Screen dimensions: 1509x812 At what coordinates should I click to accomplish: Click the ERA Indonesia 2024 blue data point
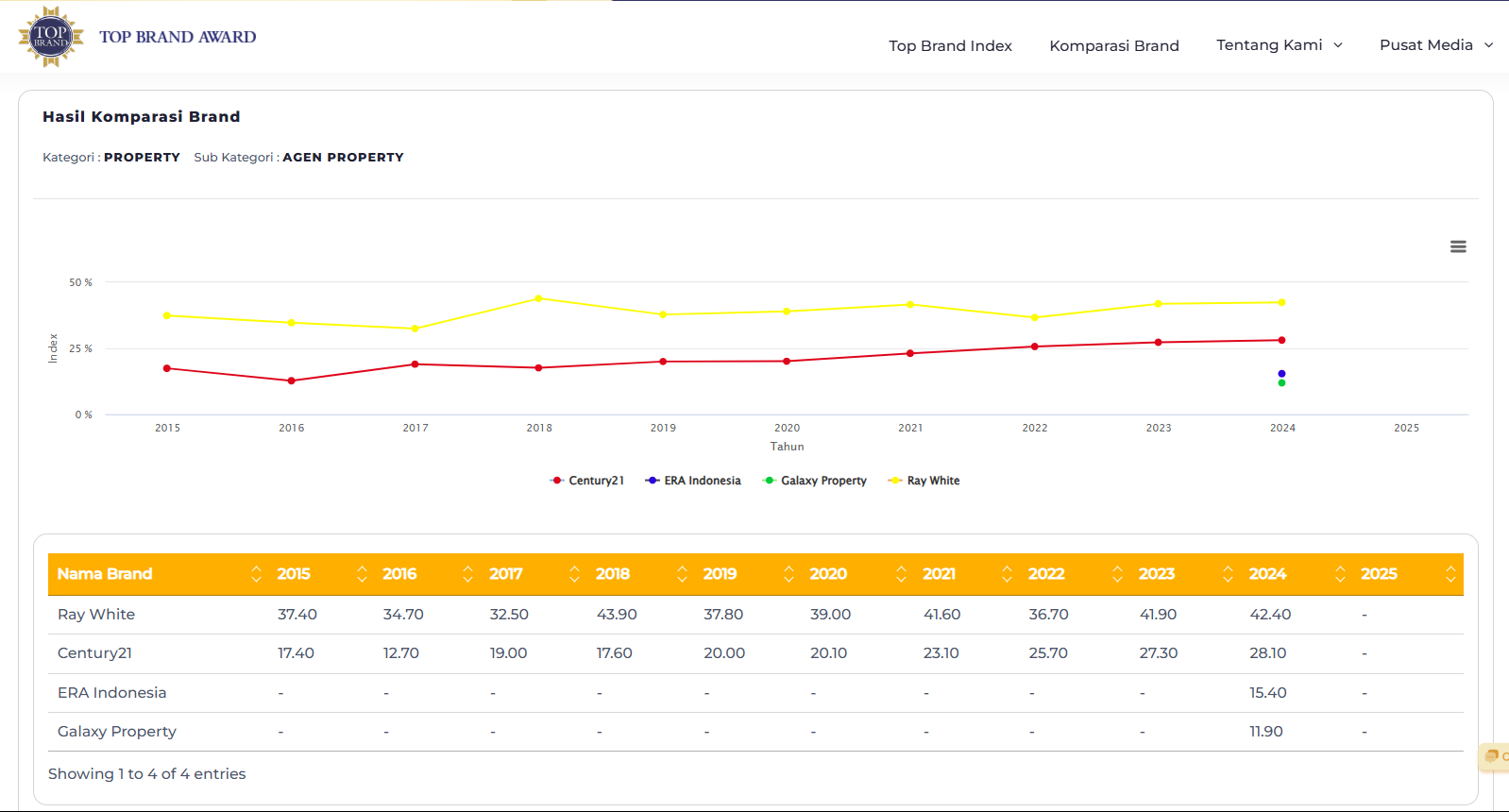[x=1281, y=374]
